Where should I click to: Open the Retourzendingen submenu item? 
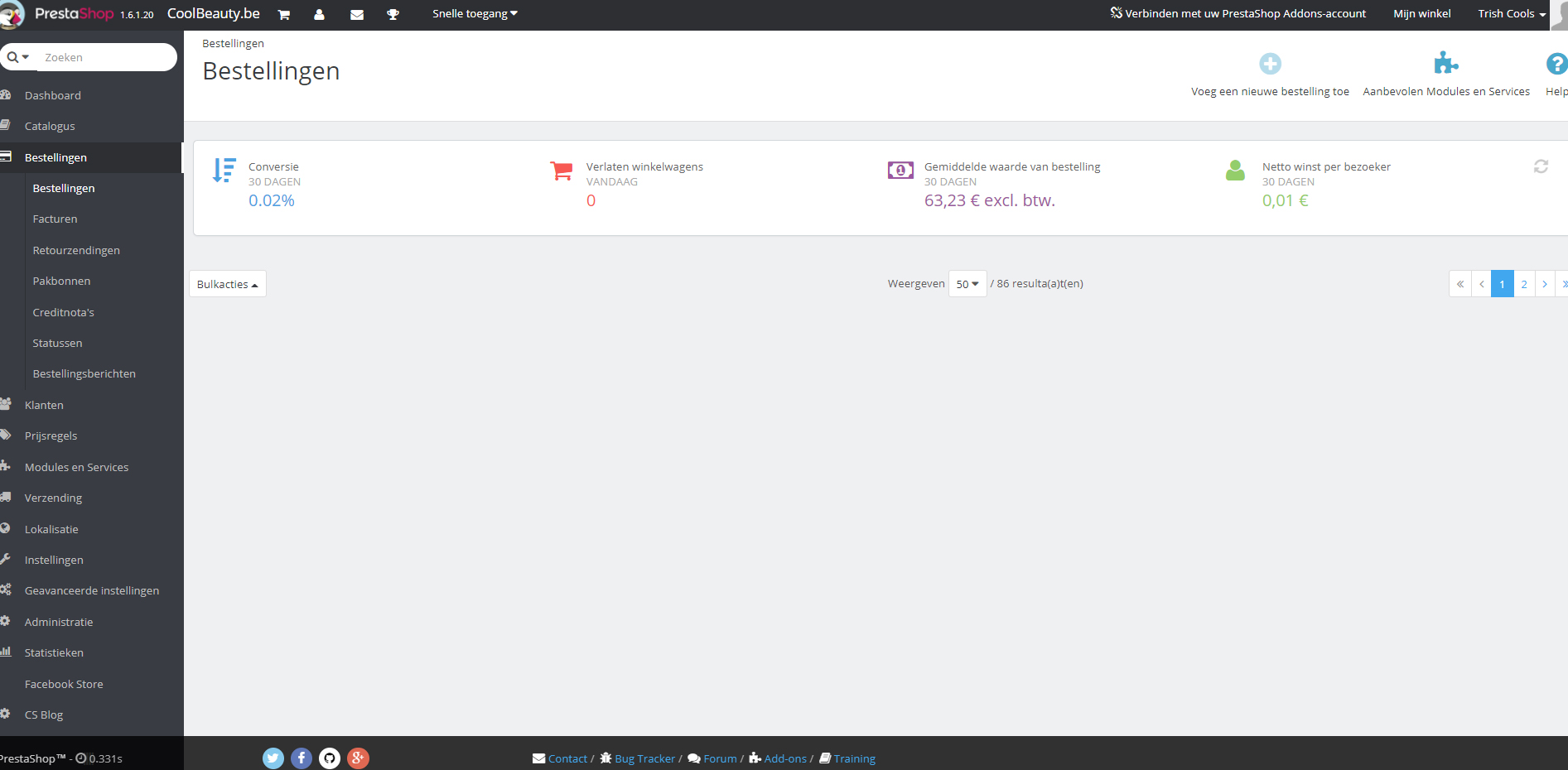click(x=76, y=250)
